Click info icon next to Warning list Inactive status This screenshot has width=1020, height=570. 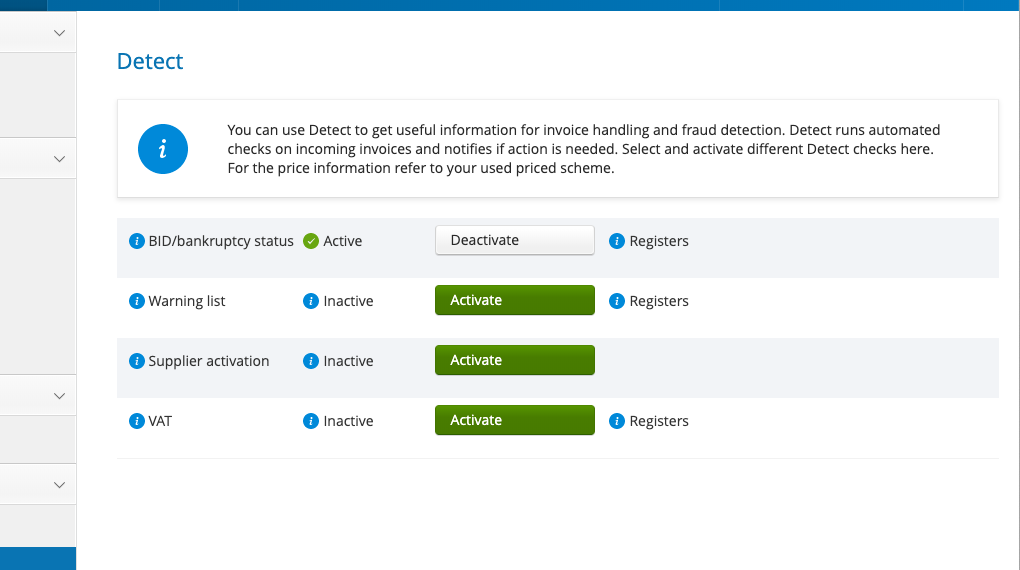tap(311, 301)
